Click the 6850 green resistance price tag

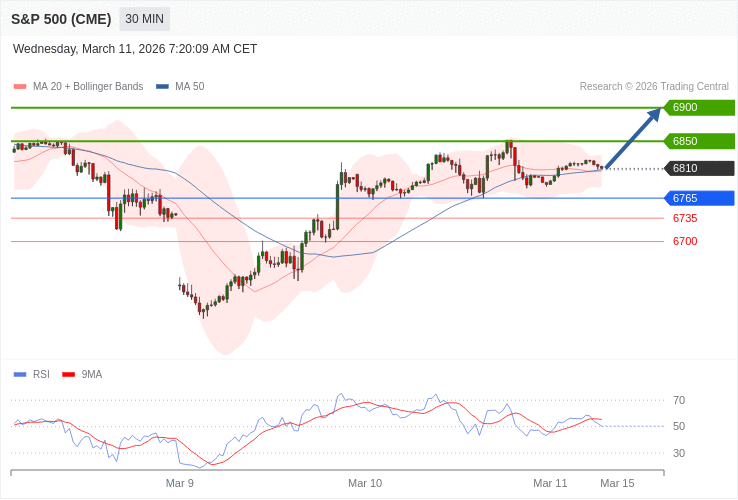(698, 141)
